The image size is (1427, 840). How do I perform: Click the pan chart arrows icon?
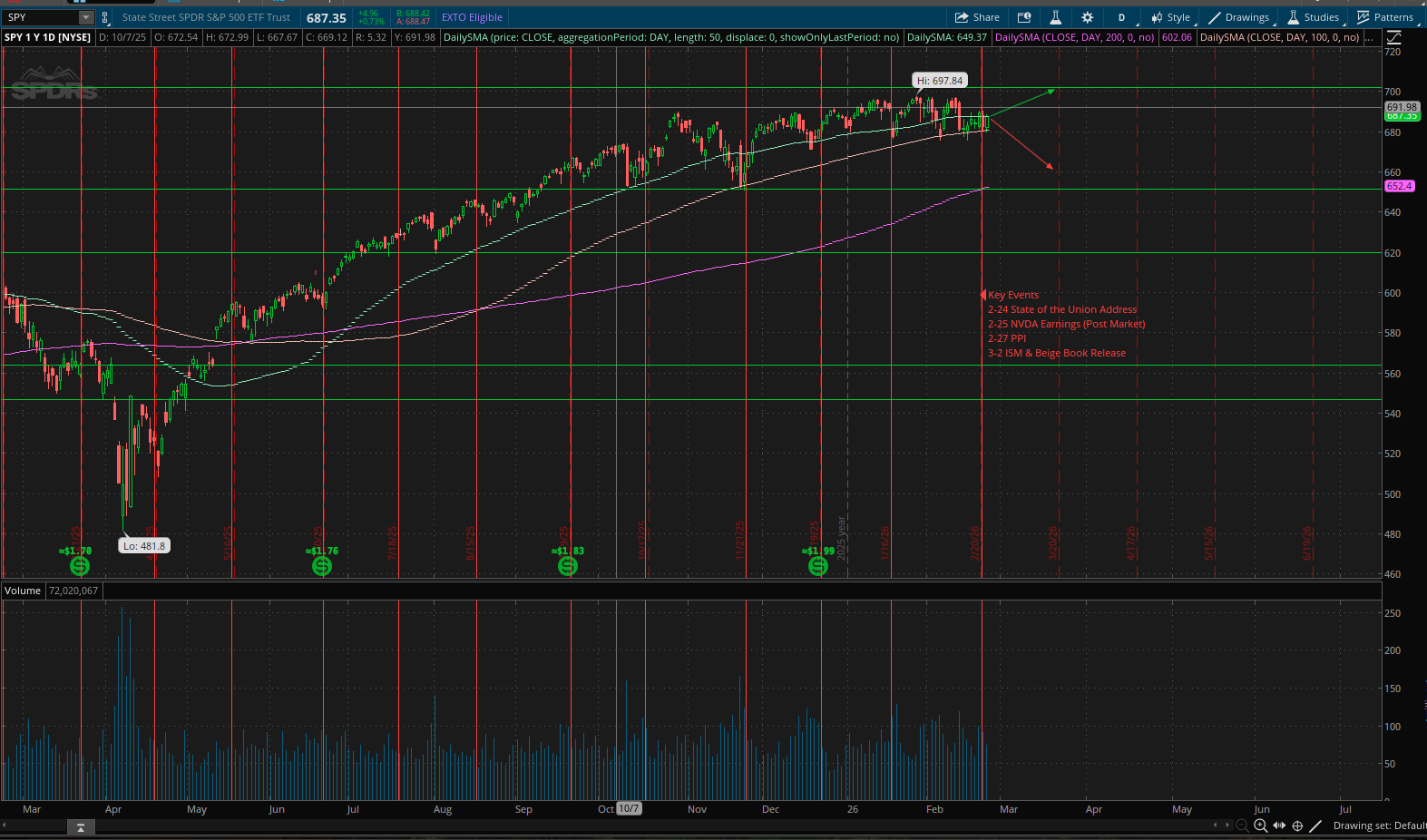(x=1279, y=825)
